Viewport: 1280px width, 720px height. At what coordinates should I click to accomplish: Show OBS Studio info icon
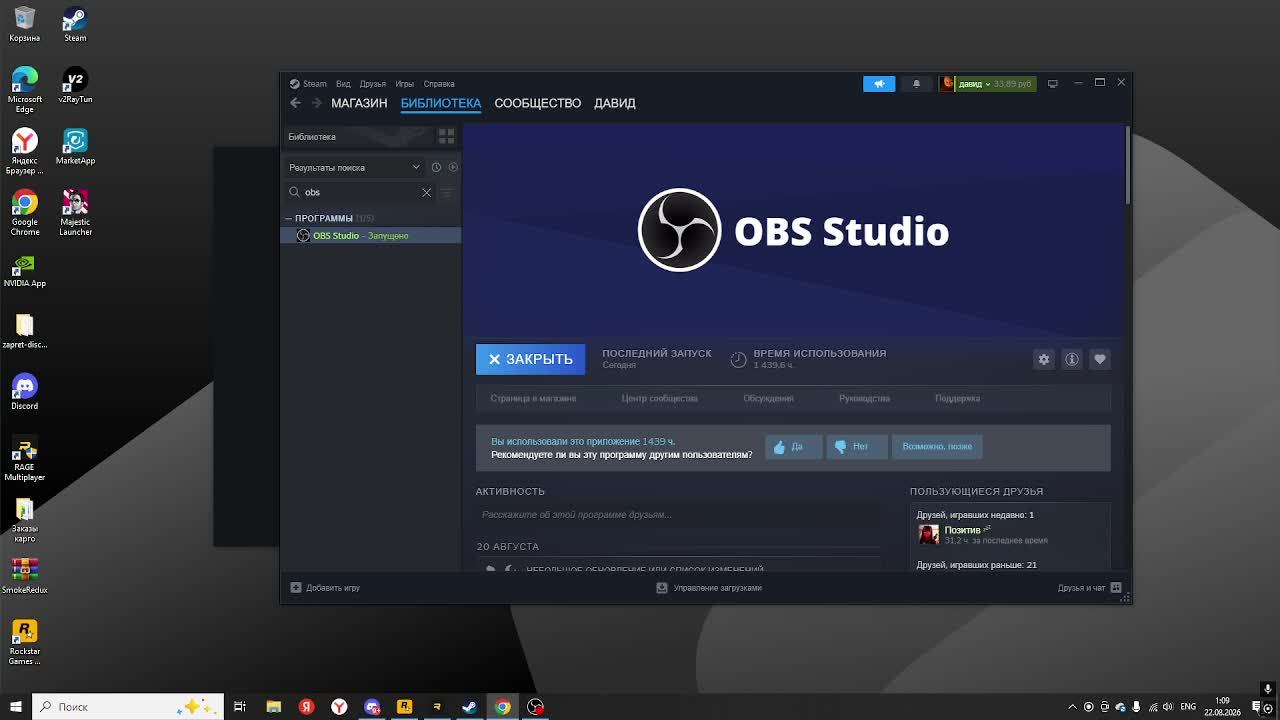pos(1072,359)
